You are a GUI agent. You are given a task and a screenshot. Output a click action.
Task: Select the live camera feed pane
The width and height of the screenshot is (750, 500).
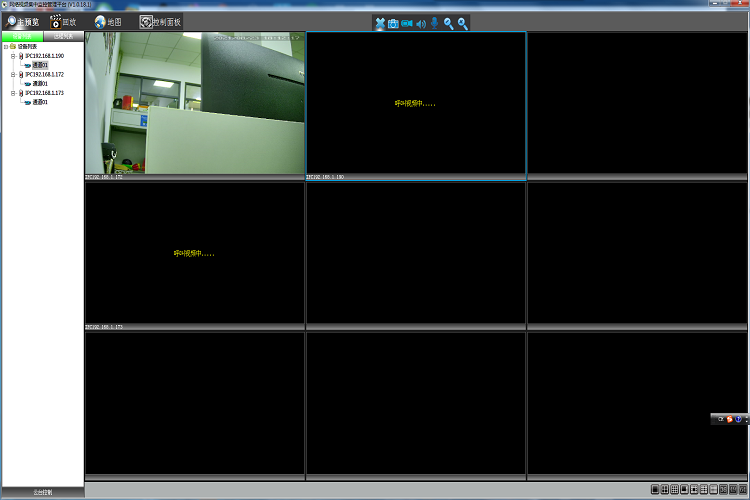point(194,103)
